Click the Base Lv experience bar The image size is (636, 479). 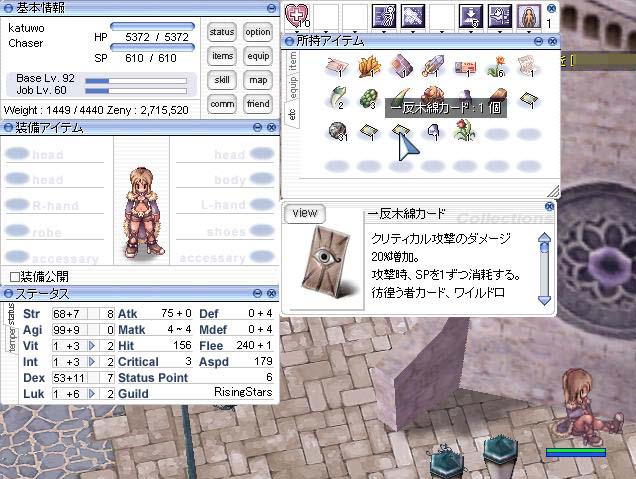(136, 81)
